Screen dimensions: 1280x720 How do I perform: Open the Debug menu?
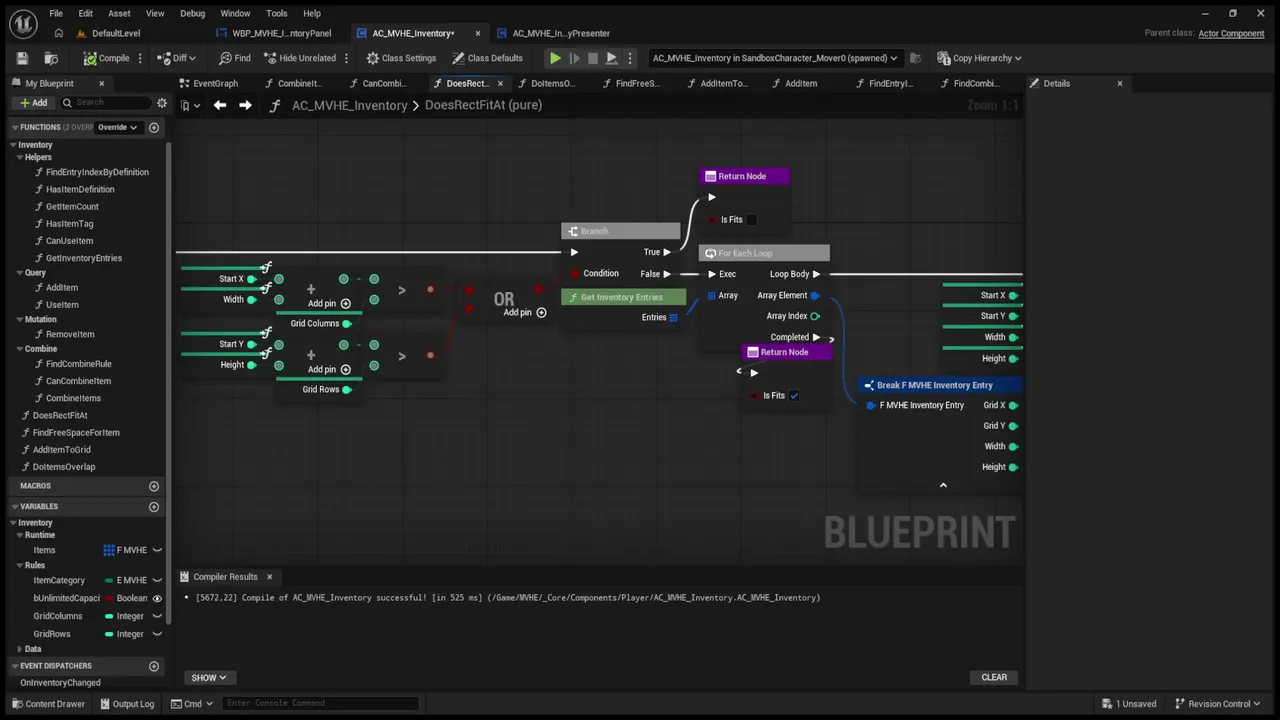[192, 13]
